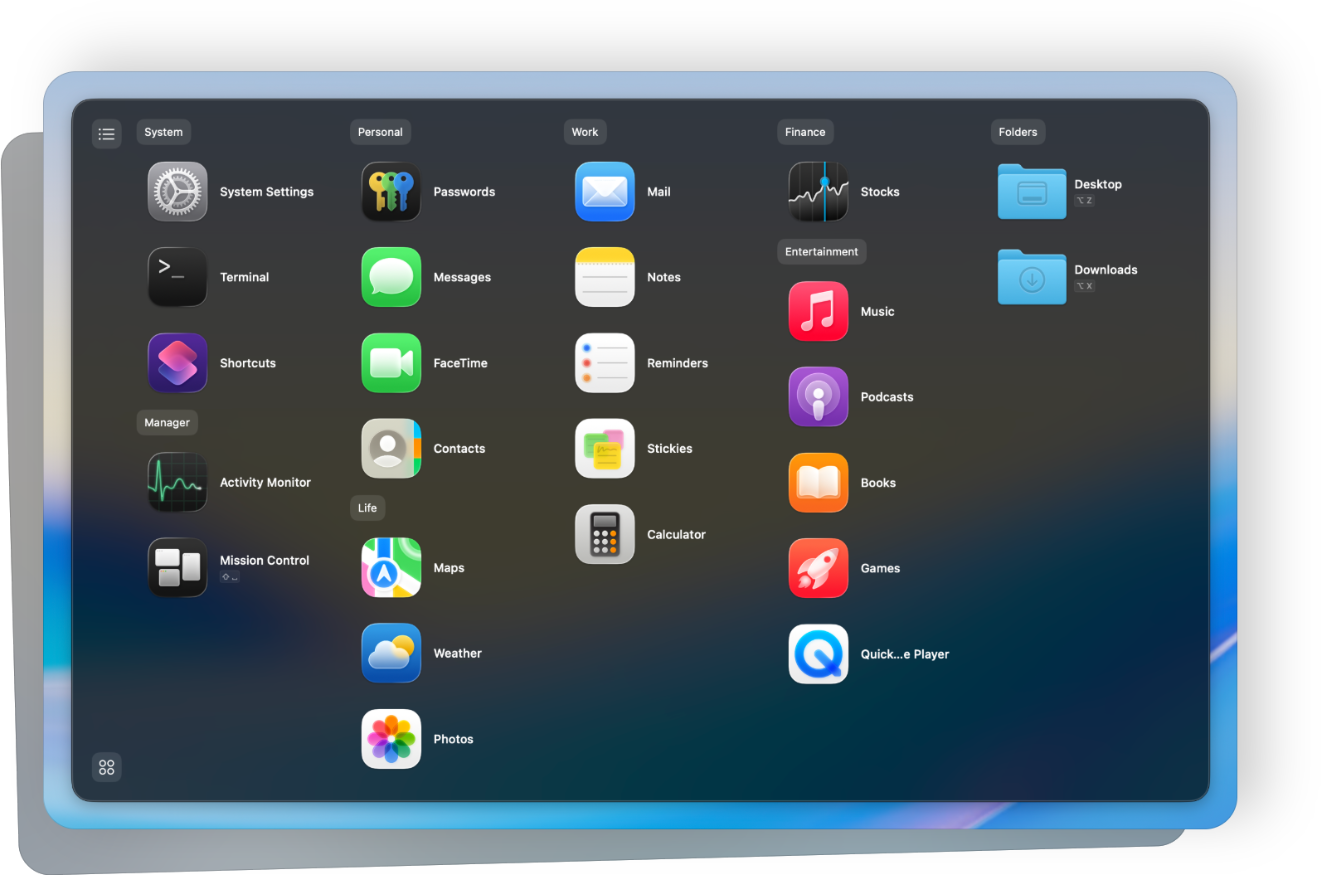Select the Folders group label

(x=1018, y=132)
